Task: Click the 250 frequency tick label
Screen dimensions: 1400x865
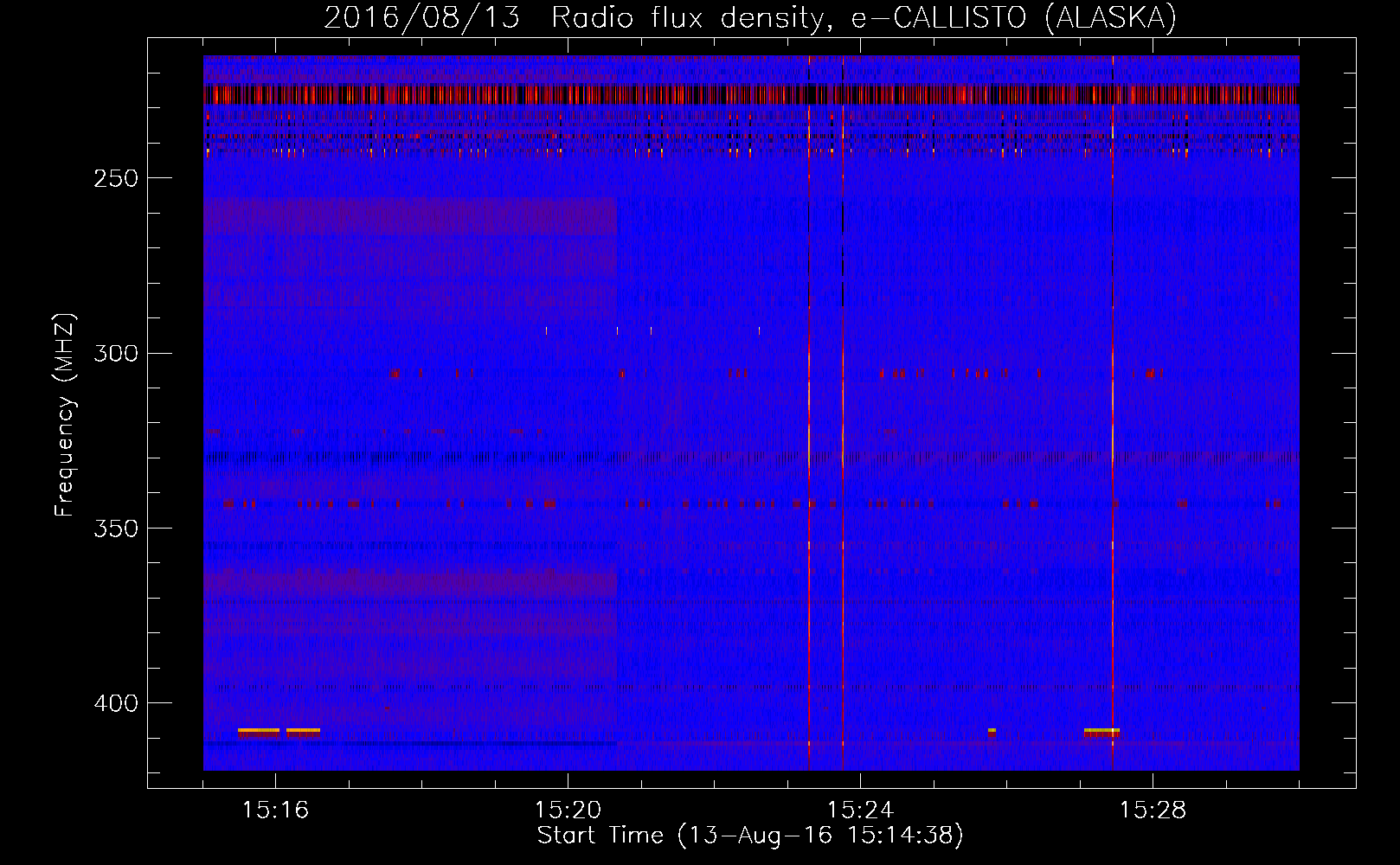Action: tap(116, 178)
